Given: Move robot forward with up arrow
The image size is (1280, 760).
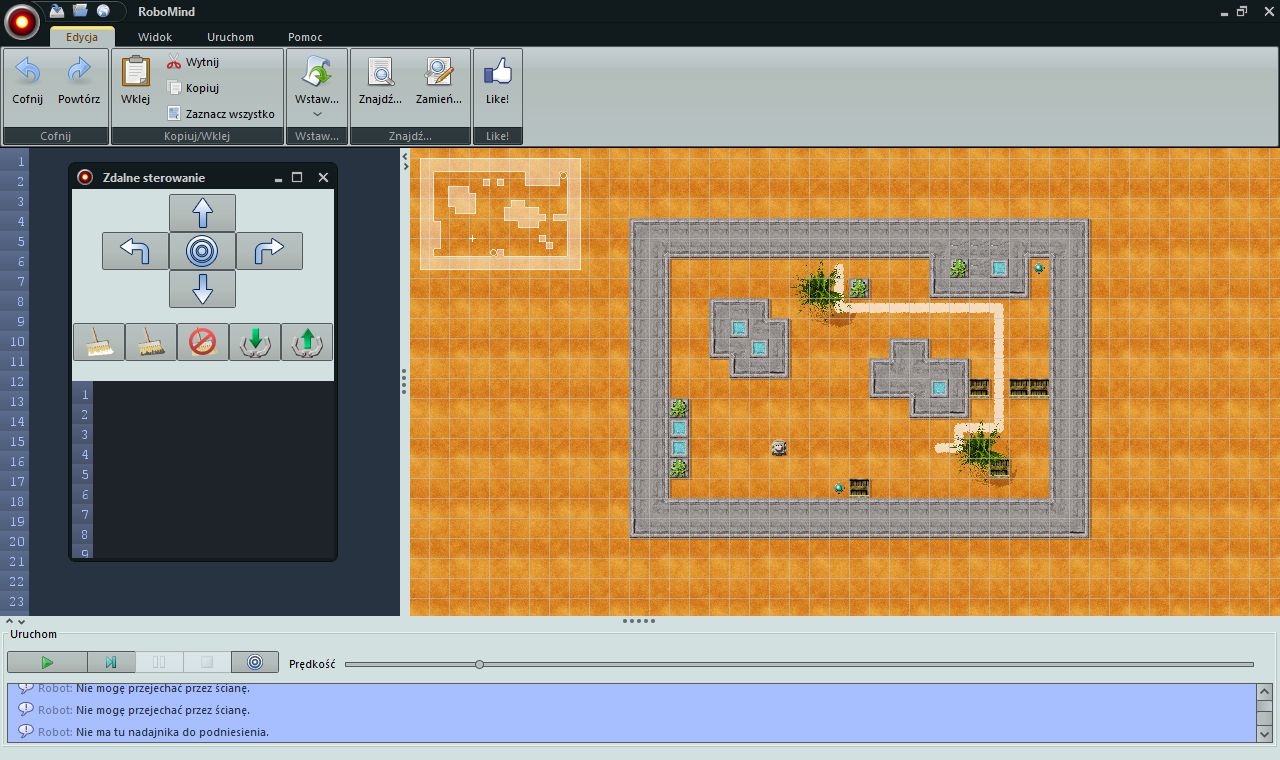Looking at the screenshot, I should coord(202,213).
